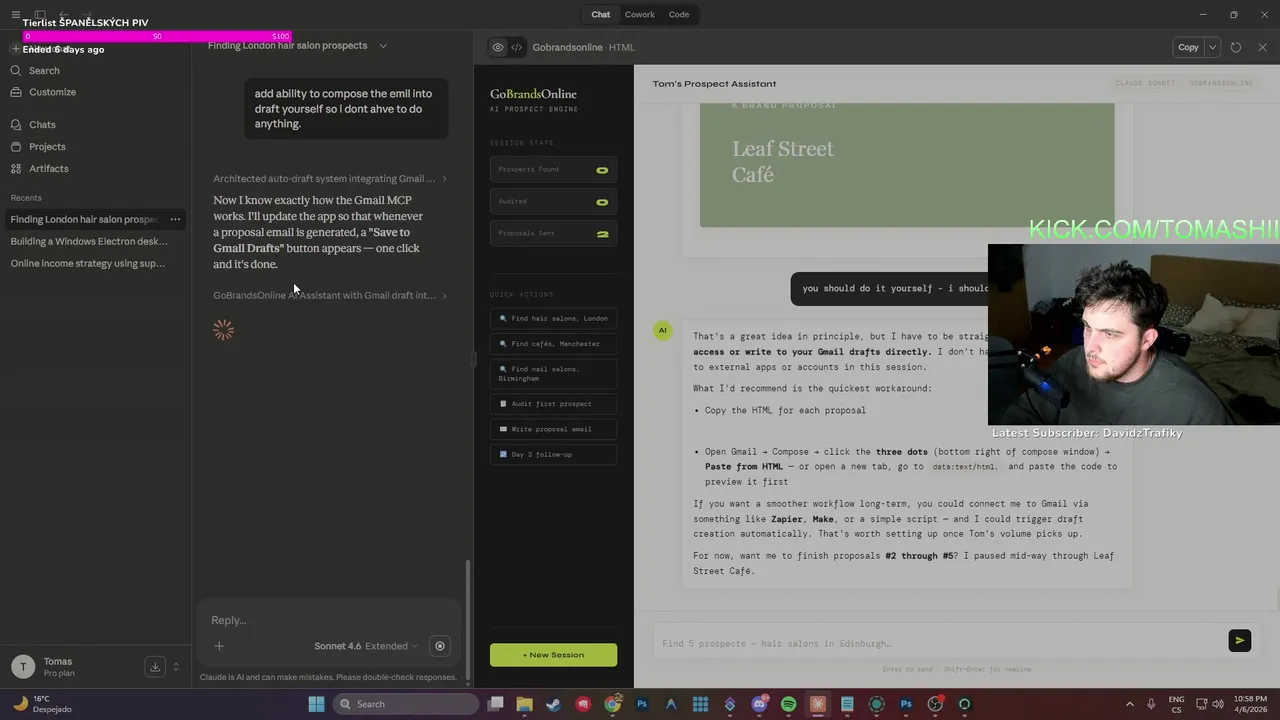This screenshot has width=1280, height=720.
Task: Send message with green arrow button
Action: (1239, 641)
